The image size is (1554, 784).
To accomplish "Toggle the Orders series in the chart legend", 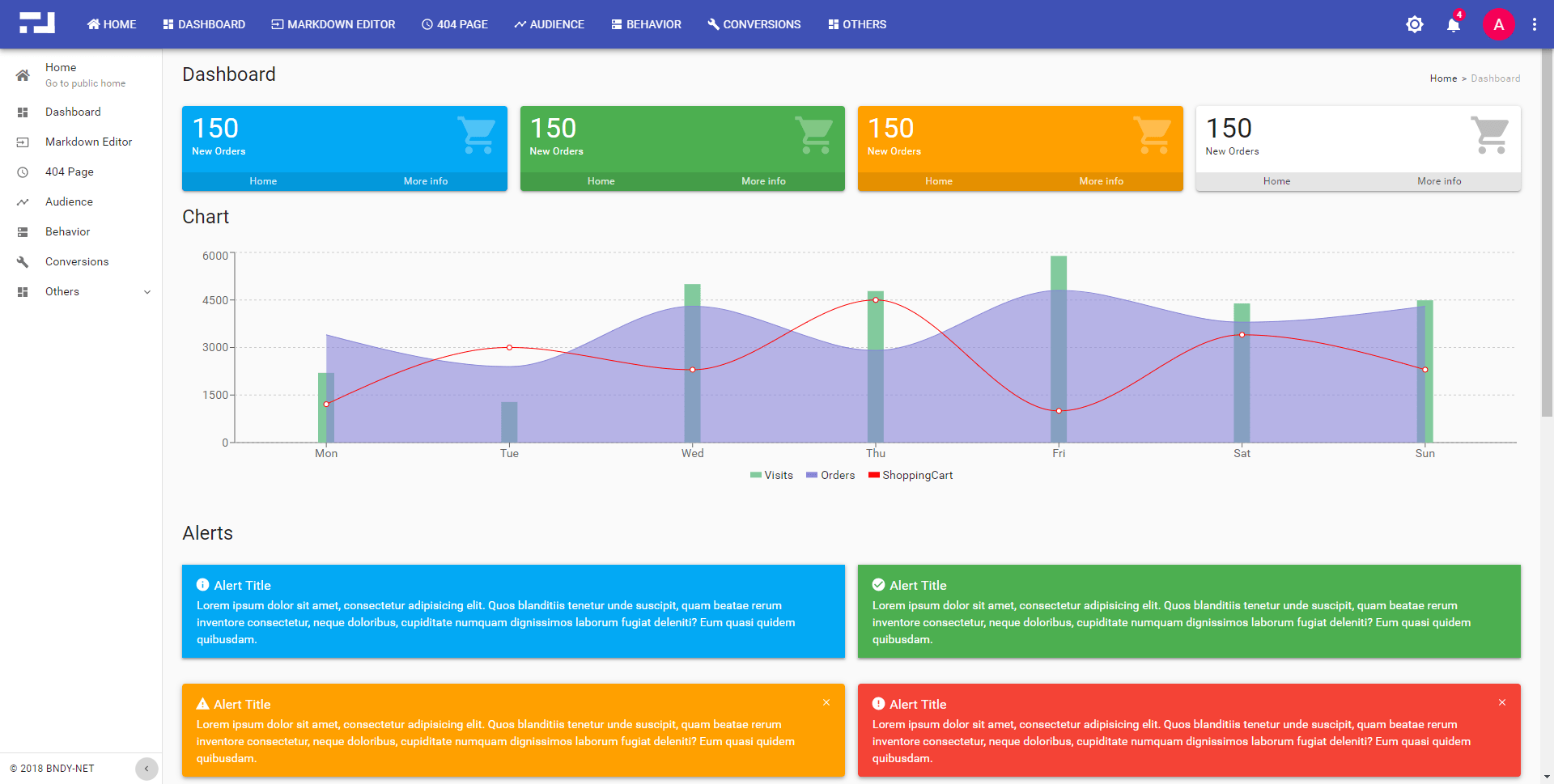I will pos(830,475).
